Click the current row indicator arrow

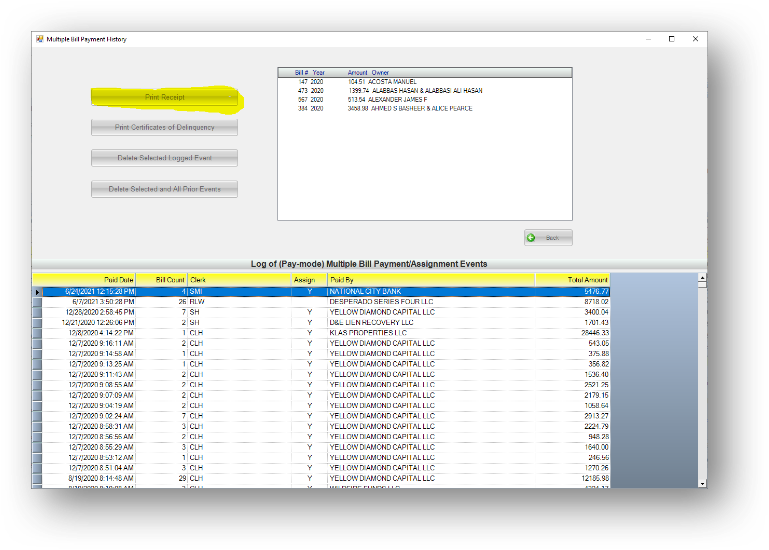pyautogui.click(x=38, y=291)
